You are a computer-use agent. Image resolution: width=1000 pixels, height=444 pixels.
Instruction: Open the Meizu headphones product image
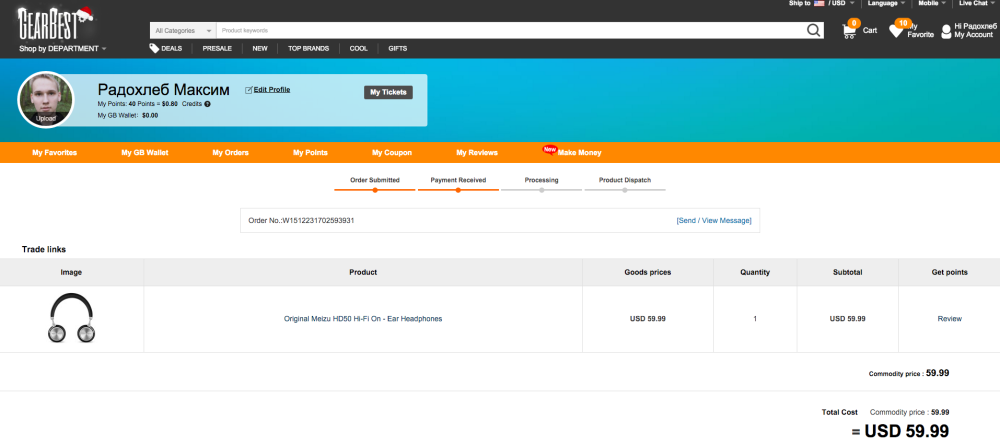[71, 318]
